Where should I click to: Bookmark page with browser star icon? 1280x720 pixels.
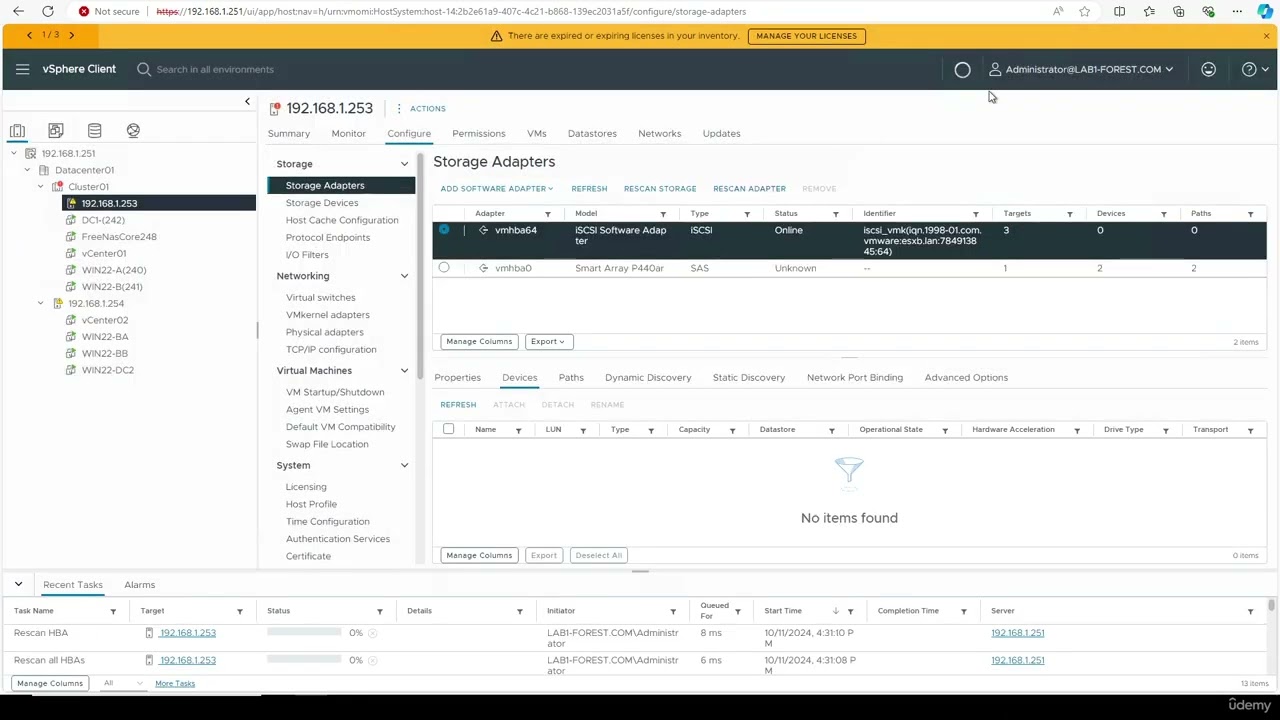[1085, 12]
